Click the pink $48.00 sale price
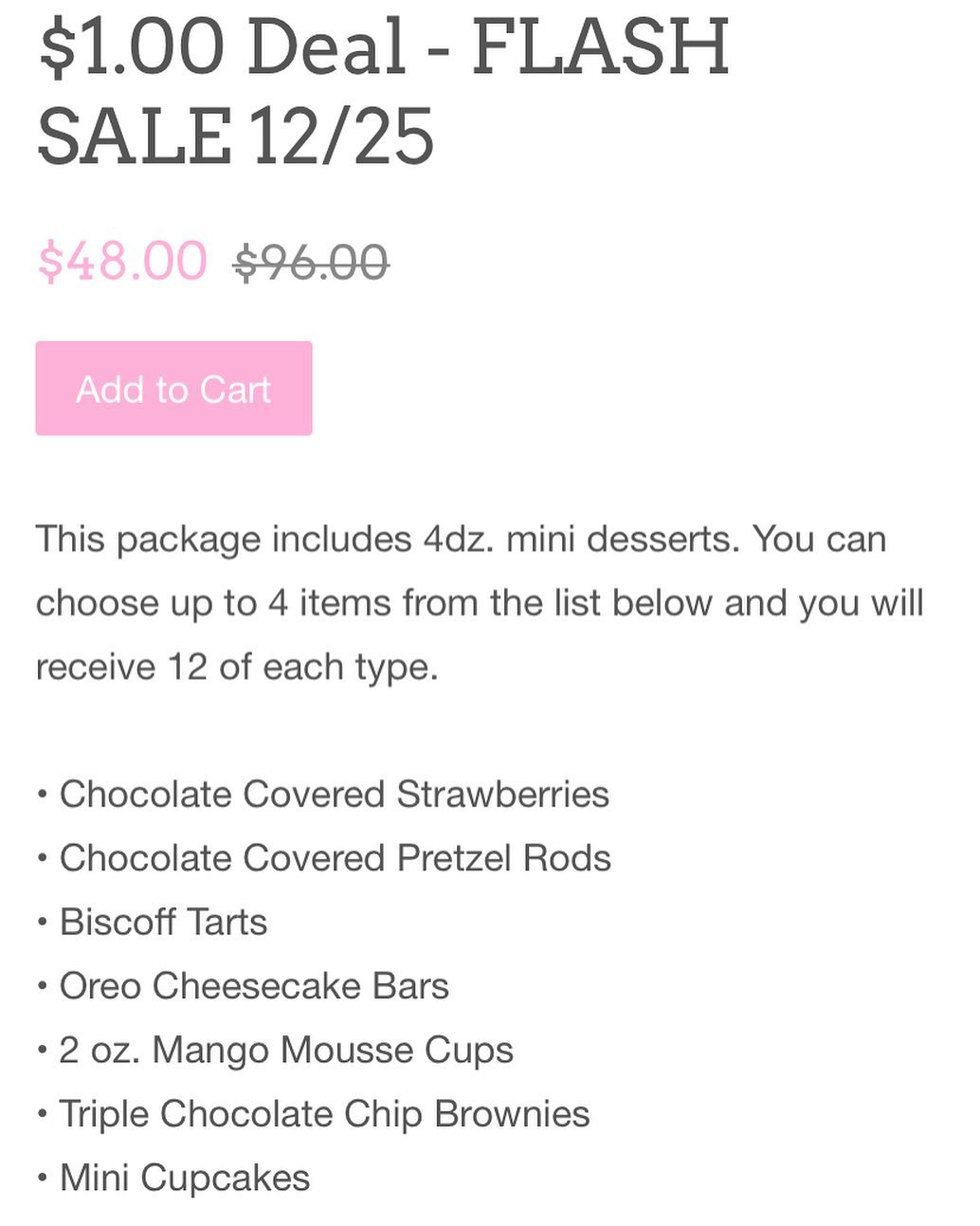The height and width of the screenshot is (1226, 980). click(x=122, y=261)
